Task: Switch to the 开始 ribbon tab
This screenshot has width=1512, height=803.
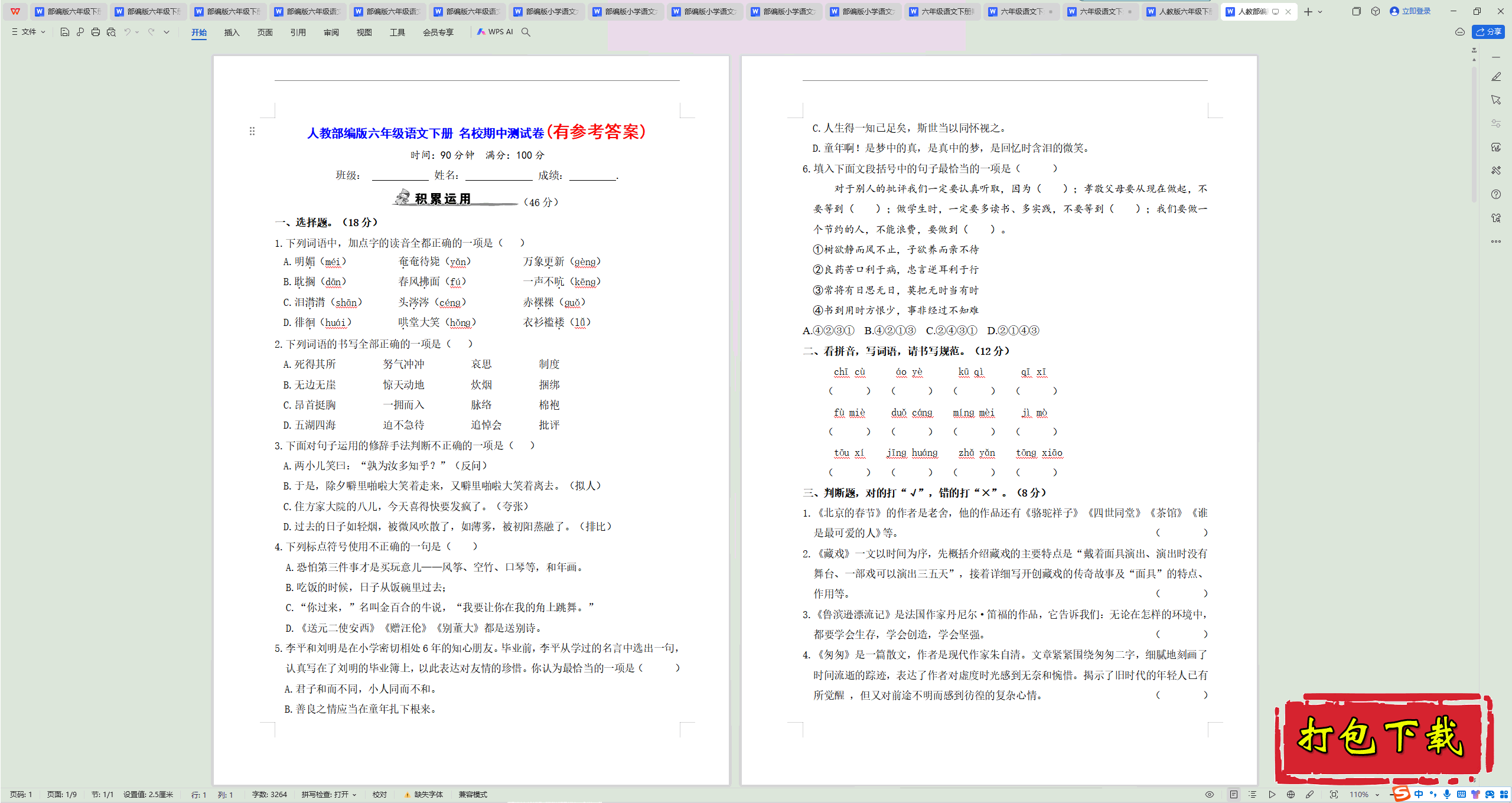Action: click(x=199, y=32)
